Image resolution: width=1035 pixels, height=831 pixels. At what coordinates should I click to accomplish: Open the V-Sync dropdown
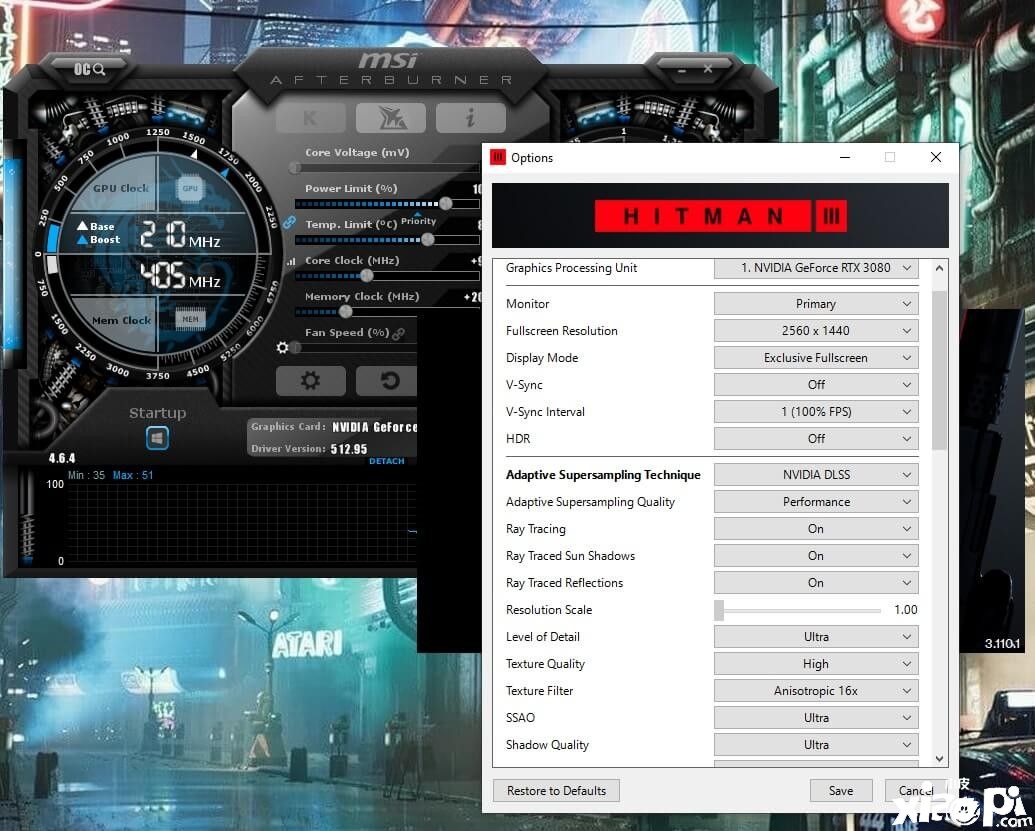point(816,385)
